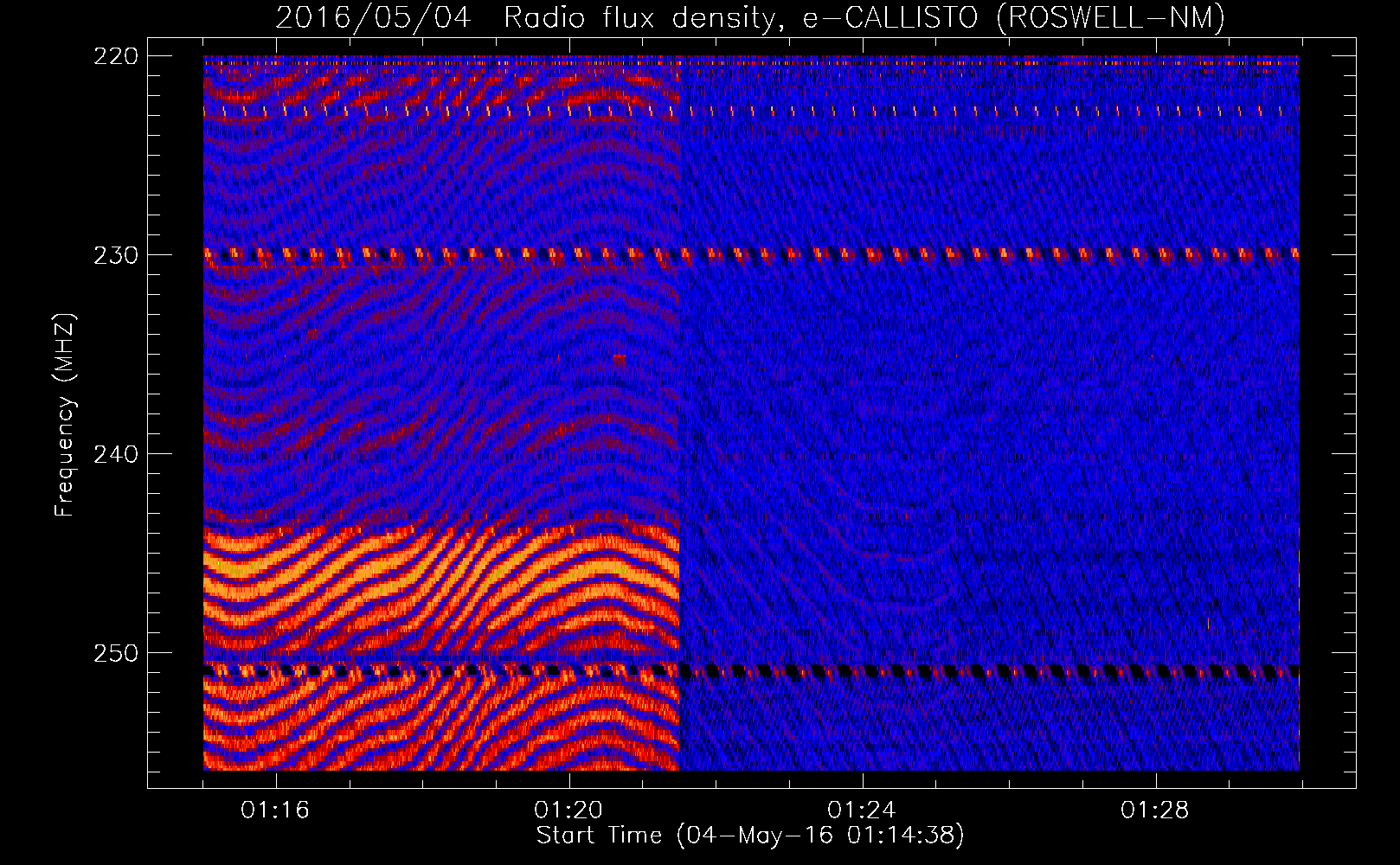Image resolution: width=1400 pixels, height=865 pixels.
Task: Click the plot title '2016/05/04 Radio flux density'
Action: (531, 17)
